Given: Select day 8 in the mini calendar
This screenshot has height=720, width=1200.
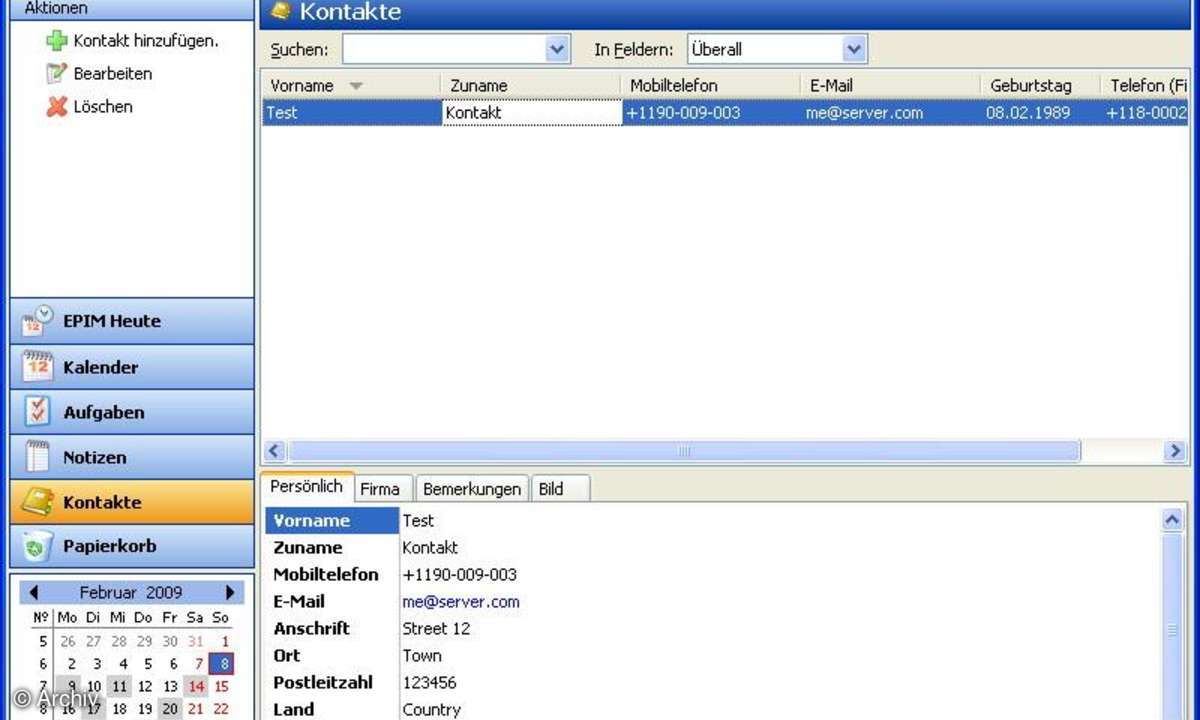Looking at the screenshot, I should tap(221, 664).
